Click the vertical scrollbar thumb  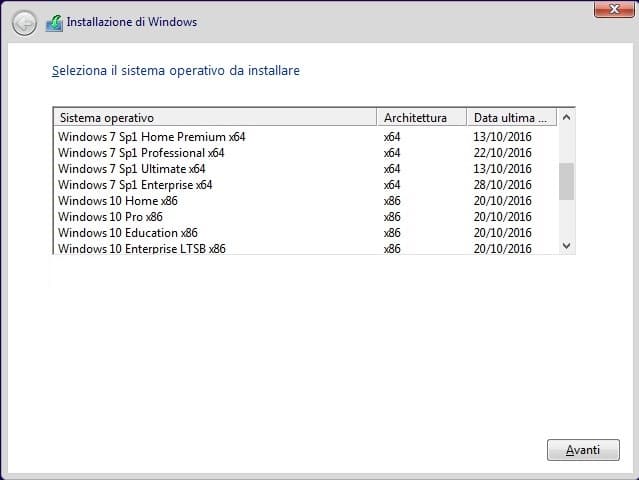tap(566, 181)
